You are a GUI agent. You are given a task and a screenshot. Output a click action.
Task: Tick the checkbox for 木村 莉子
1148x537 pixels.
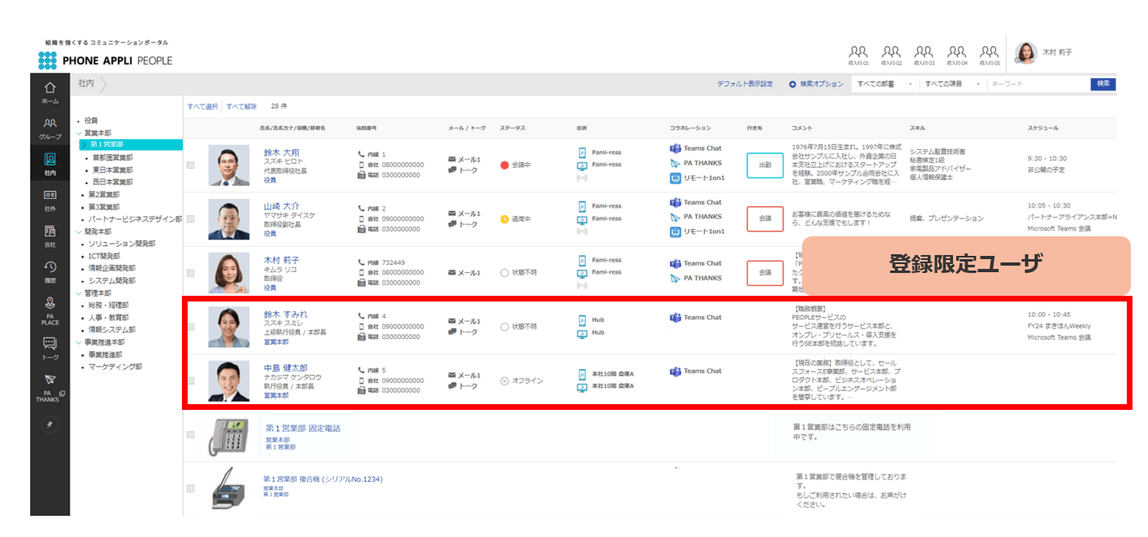191,273
